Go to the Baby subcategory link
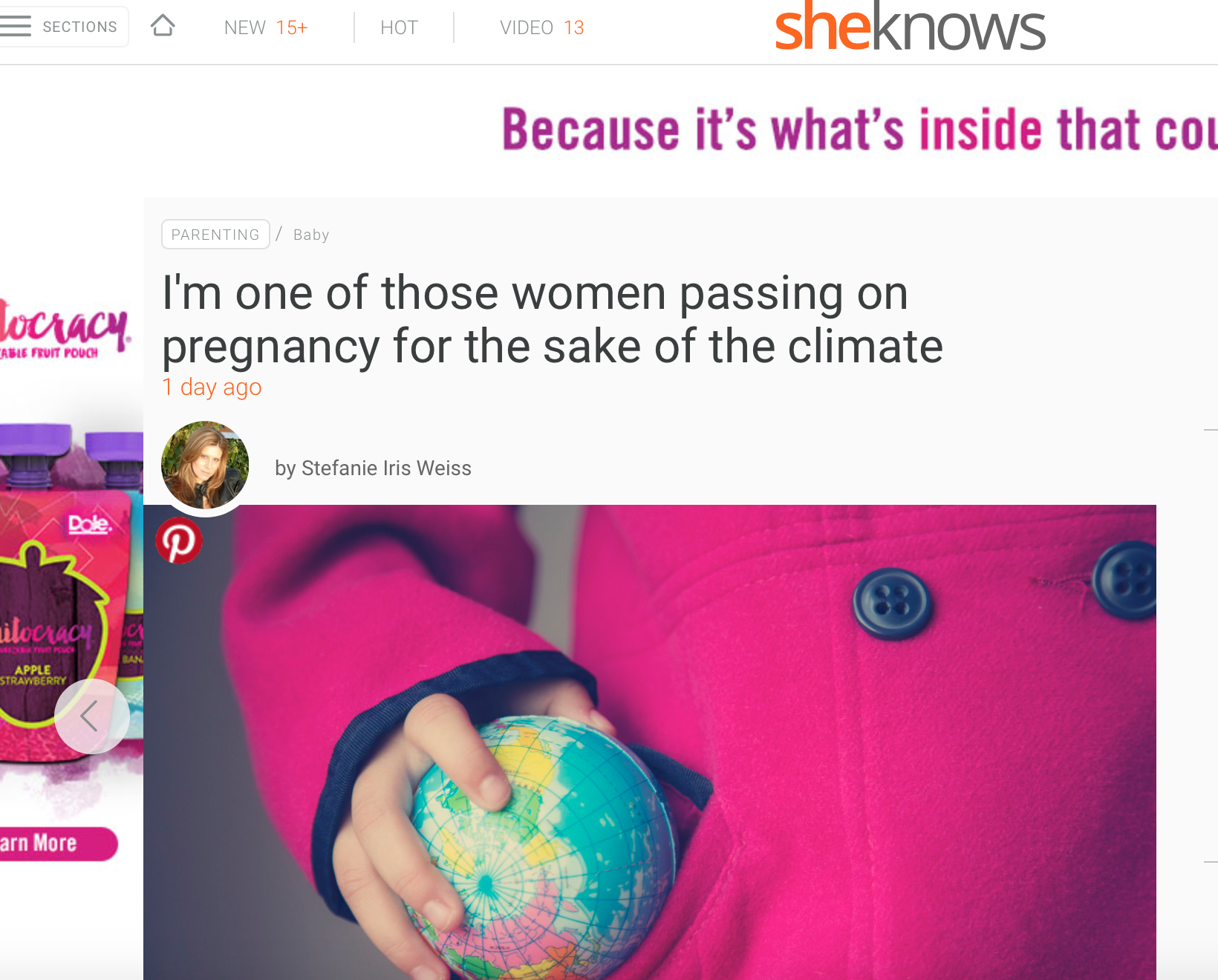1218x980 pixels. [311, 235]
